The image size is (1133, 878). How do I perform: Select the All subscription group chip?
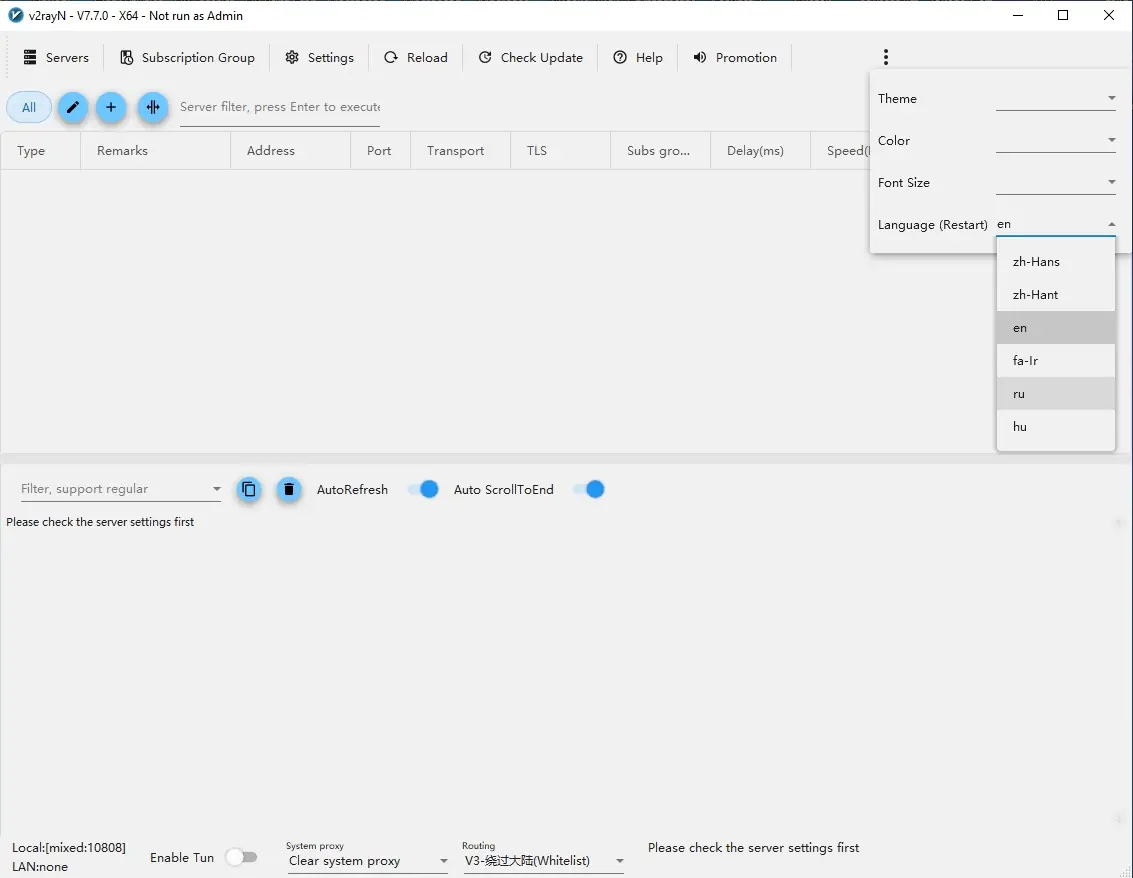coord(29,107)
